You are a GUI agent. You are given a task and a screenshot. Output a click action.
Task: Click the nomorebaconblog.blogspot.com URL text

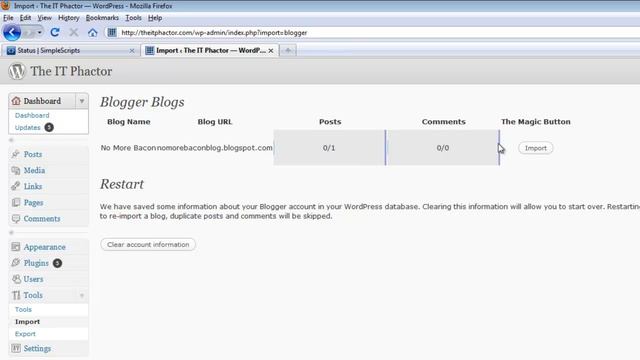(x=215, y=148)
